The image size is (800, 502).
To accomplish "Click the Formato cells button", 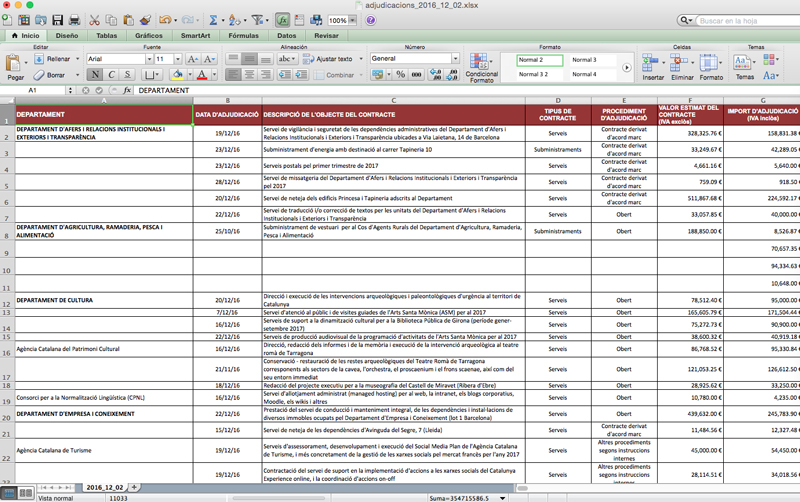I will 711,67.
